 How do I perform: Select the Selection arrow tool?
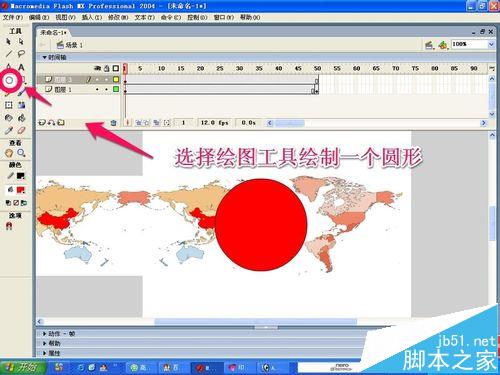pyautogui.click(x=9, y=42)
